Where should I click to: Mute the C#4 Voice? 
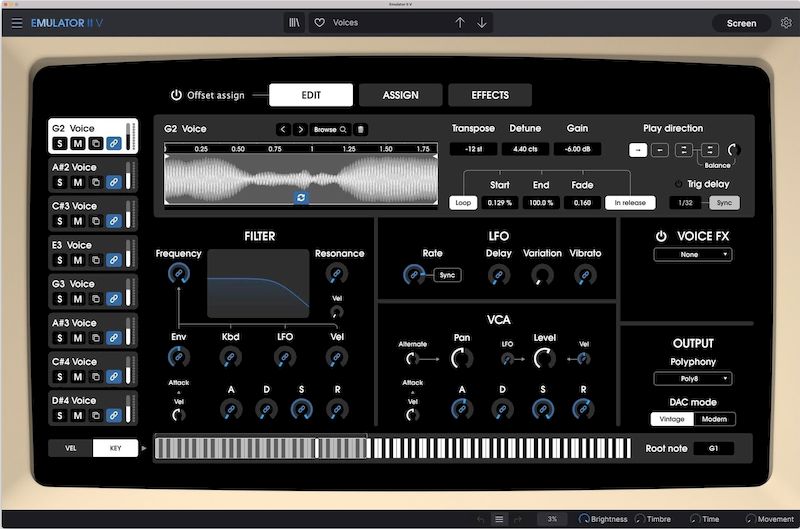(78, 376)
